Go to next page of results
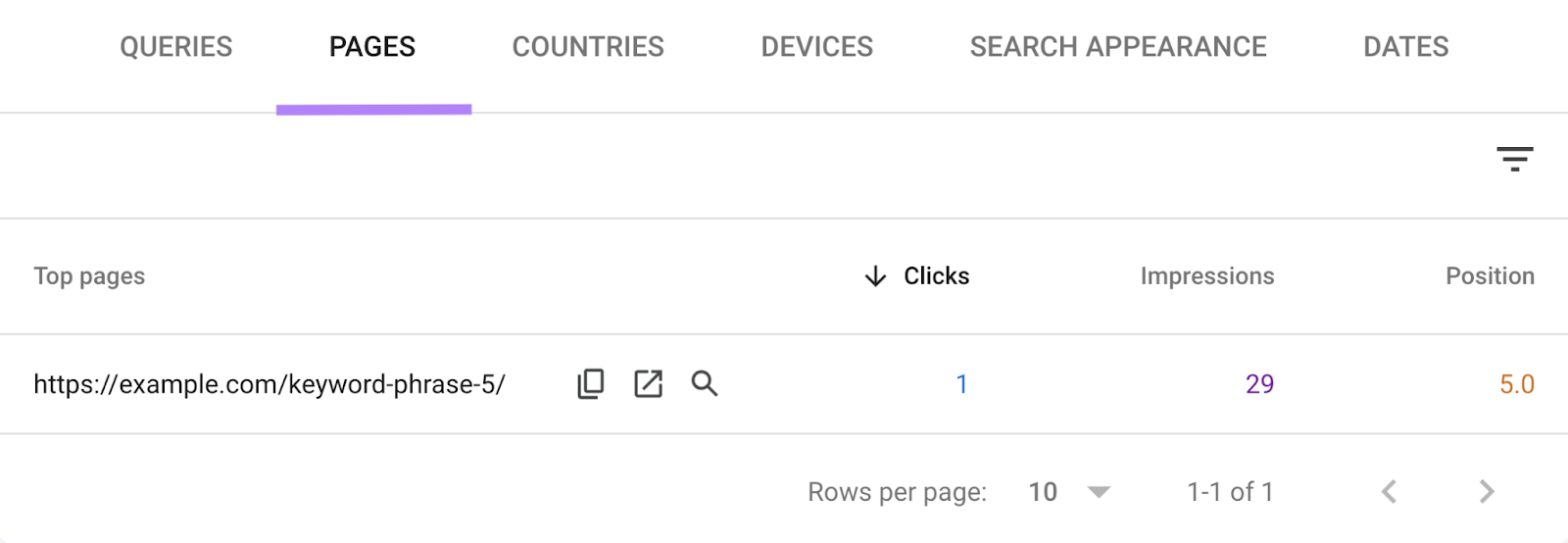 click(1487, 491)
